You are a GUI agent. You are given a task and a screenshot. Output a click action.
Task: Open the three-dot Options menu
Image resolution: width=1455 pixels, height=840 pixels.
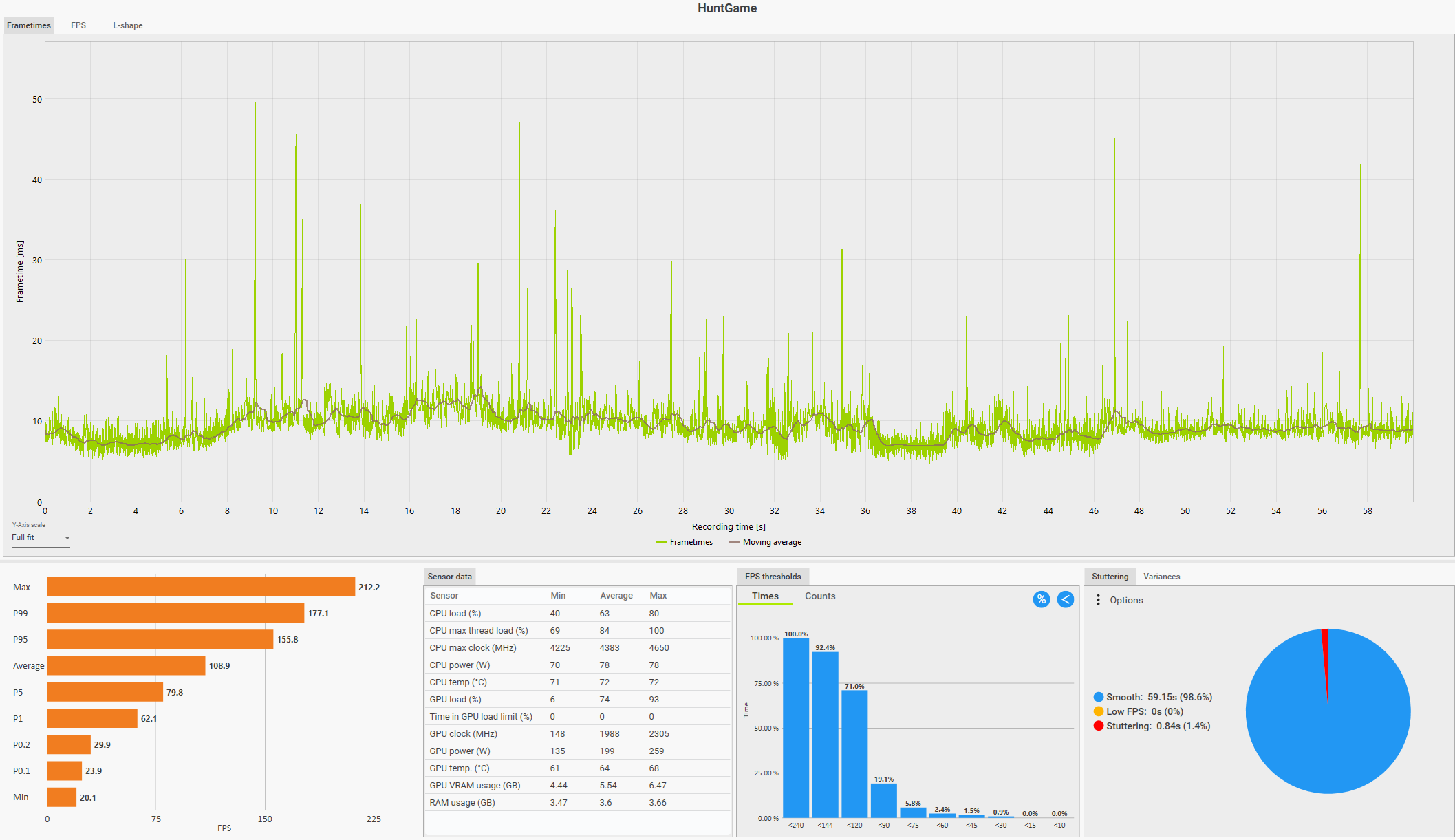point(1098,600)
